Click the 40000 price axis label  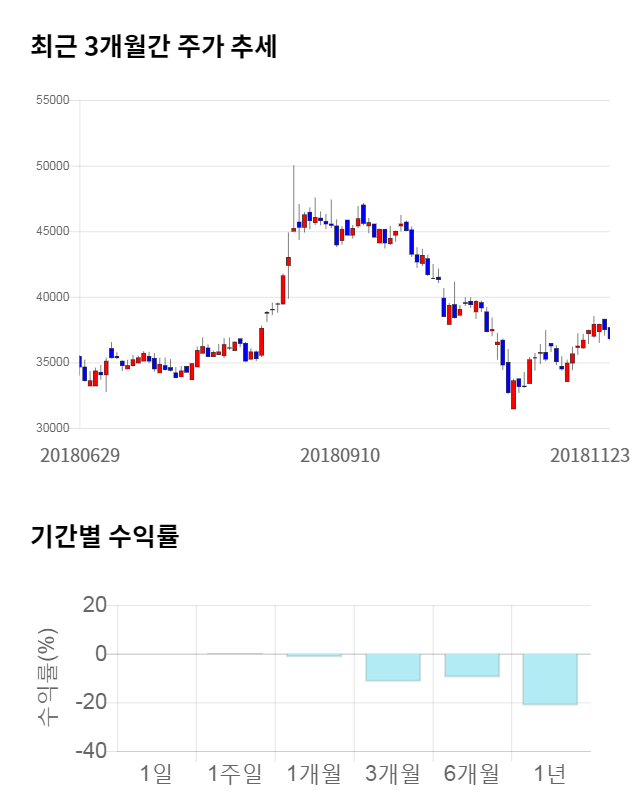click(x=51, y=297)
